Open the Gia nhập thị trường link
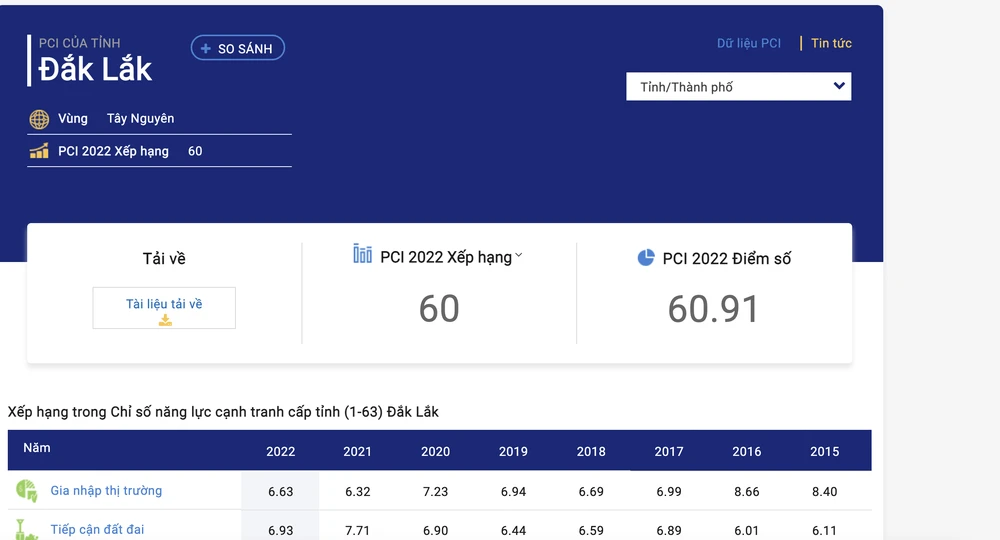This screenshot has height=540, width=1000. click(x=106, y=491)
